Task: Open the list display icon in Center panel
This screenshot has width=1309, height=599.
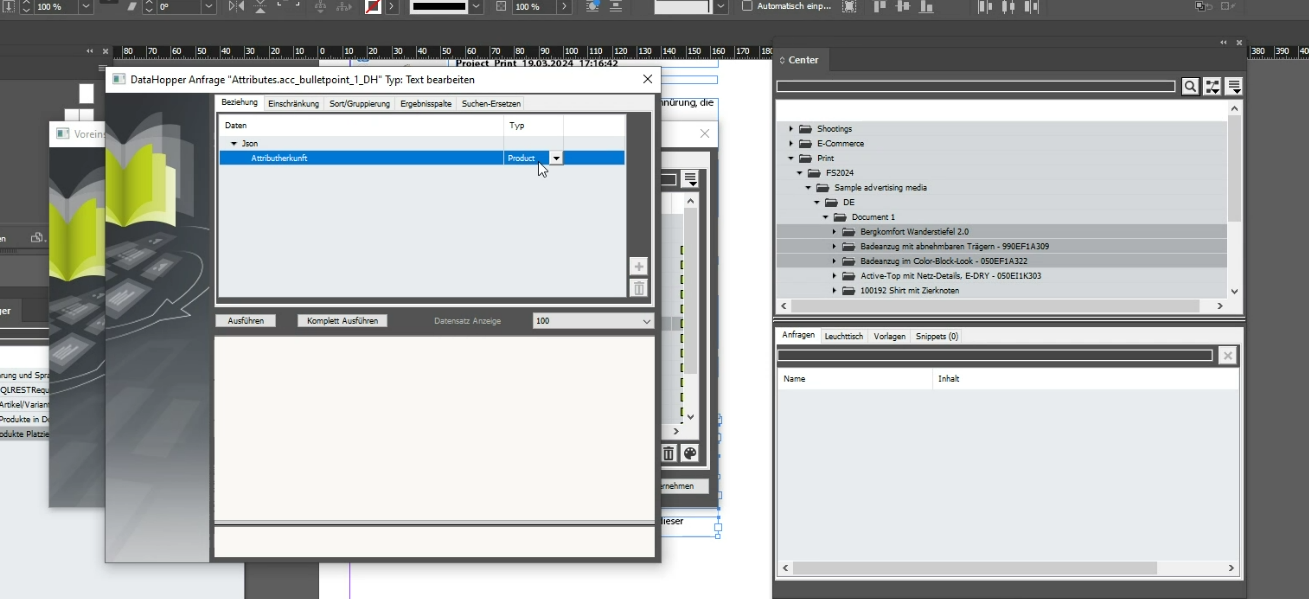Action: point(1233,86)
